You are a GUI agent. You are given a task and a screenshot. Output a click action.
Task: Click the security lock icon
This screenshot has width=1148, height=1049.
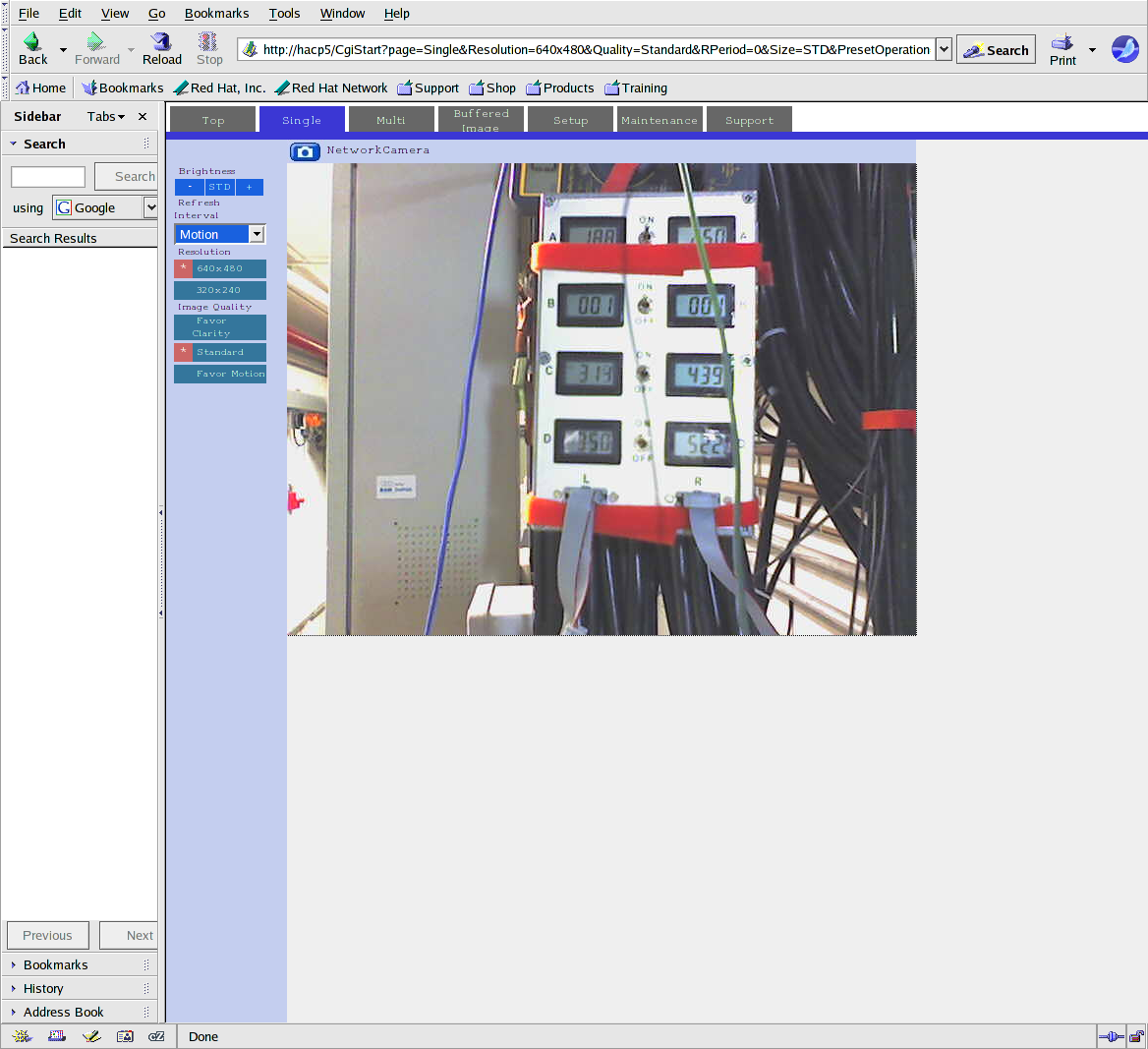click(x=1136, y=1036)
